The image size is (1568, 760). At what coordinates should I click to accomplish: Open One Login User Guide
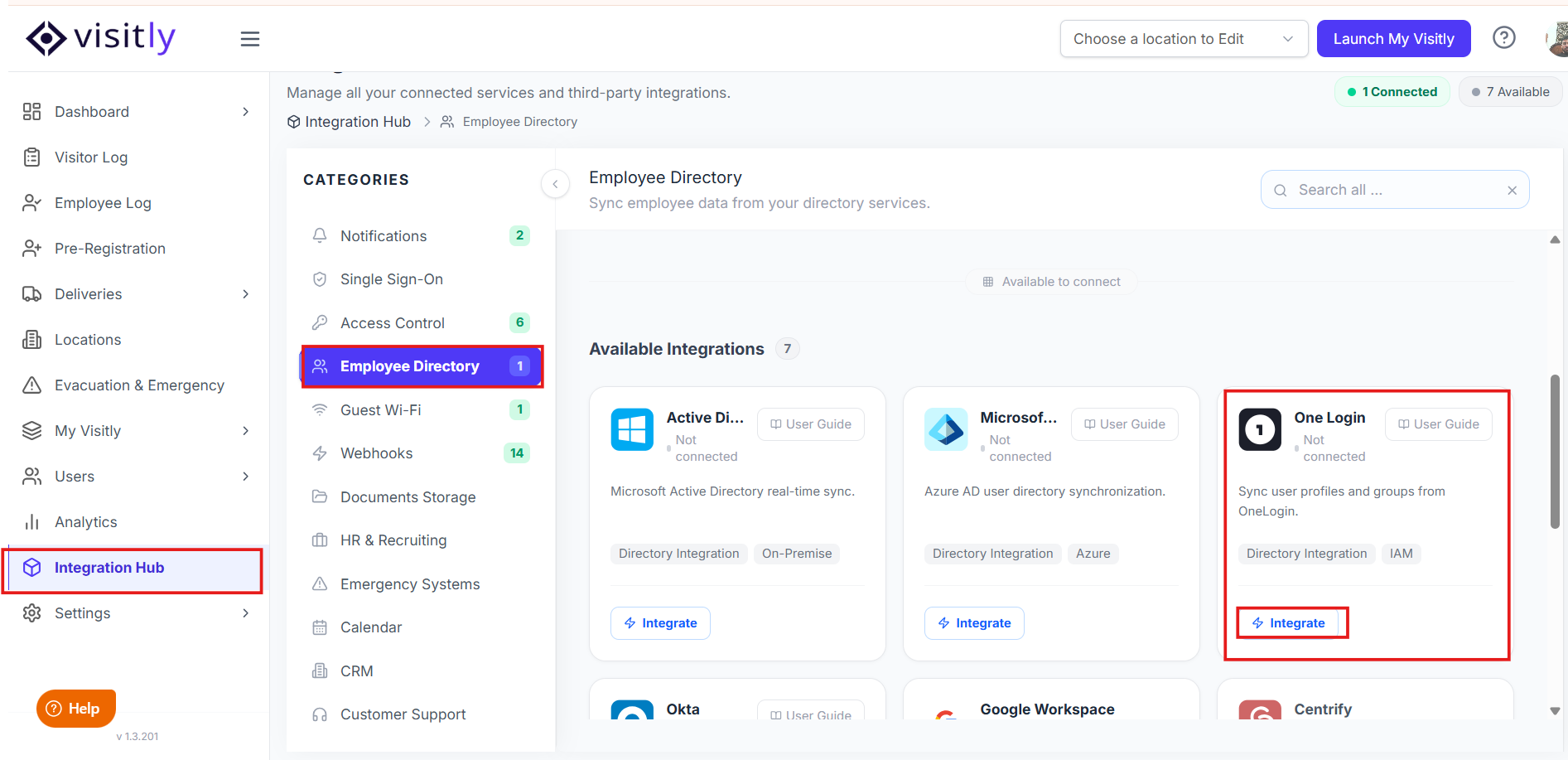(x=1438, y=424)
